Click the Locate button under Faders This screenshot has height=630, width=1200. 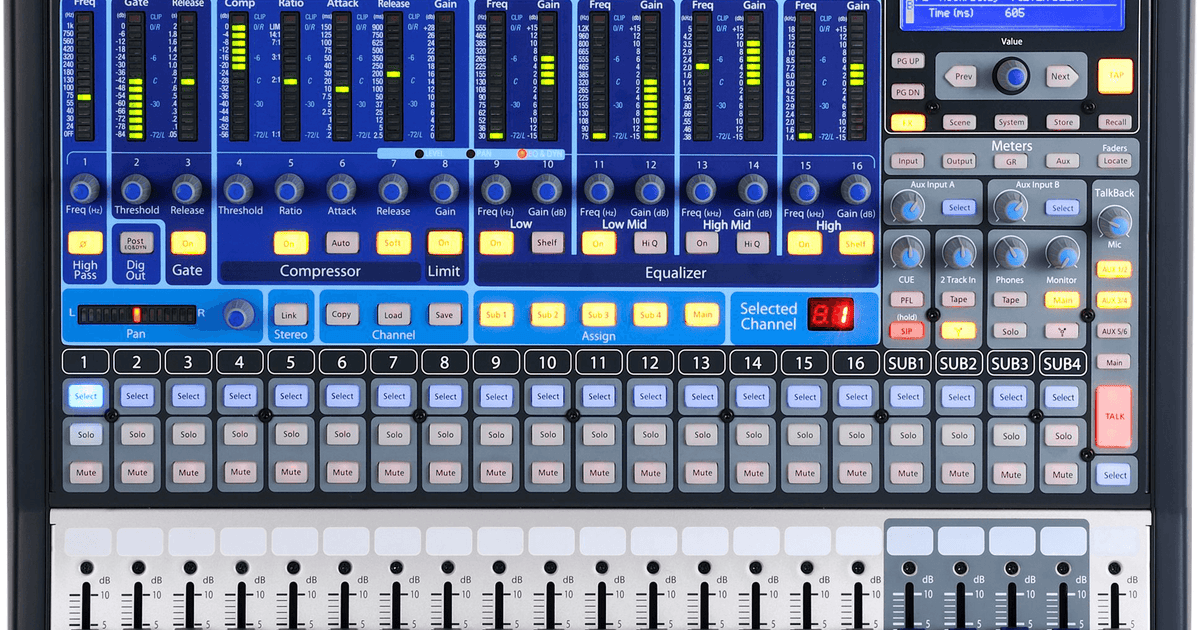tap(1113, 160)
